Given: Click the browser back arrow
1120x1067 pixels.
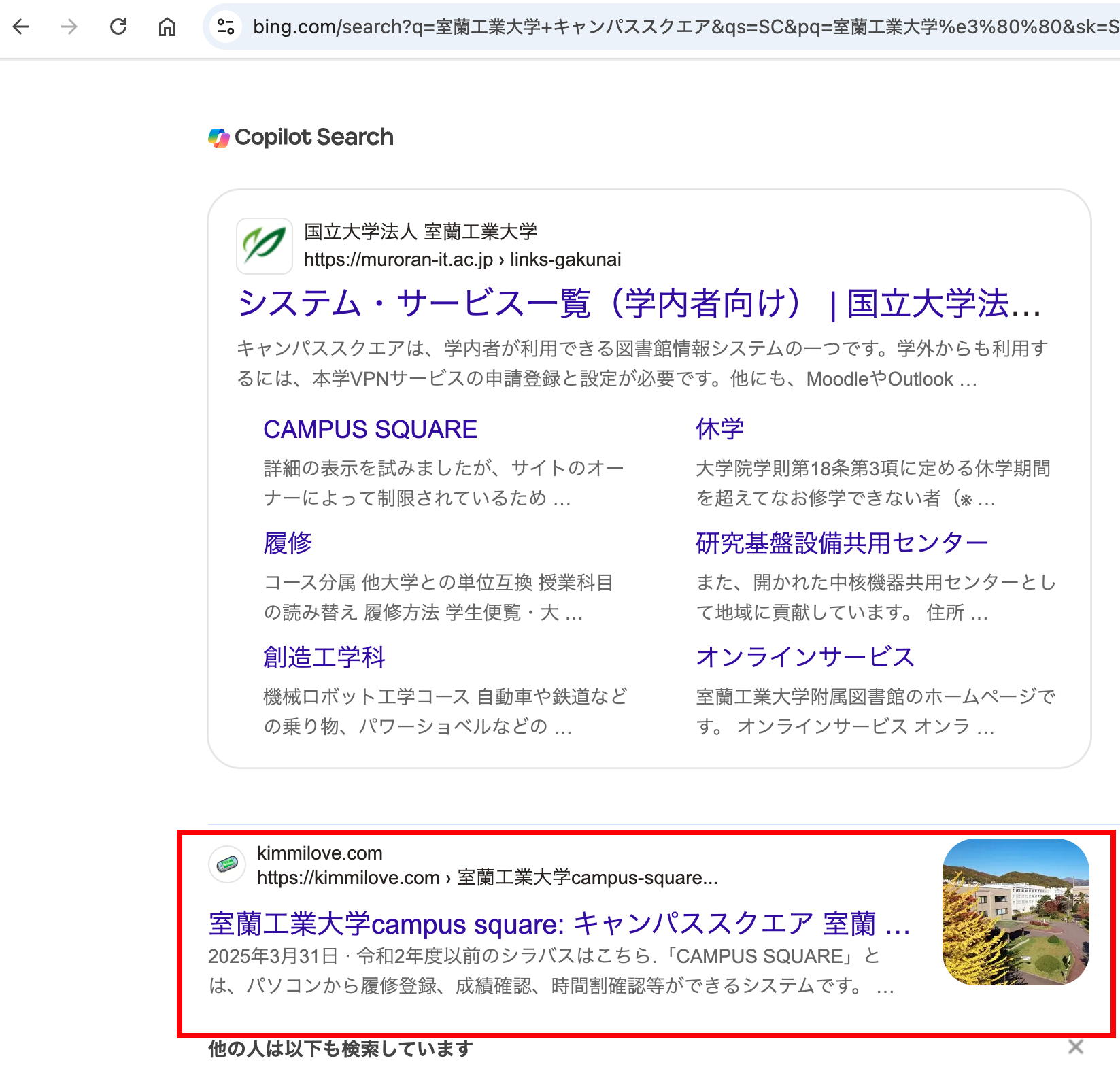Looking at the screenshot, I should [x=21, y=27].
